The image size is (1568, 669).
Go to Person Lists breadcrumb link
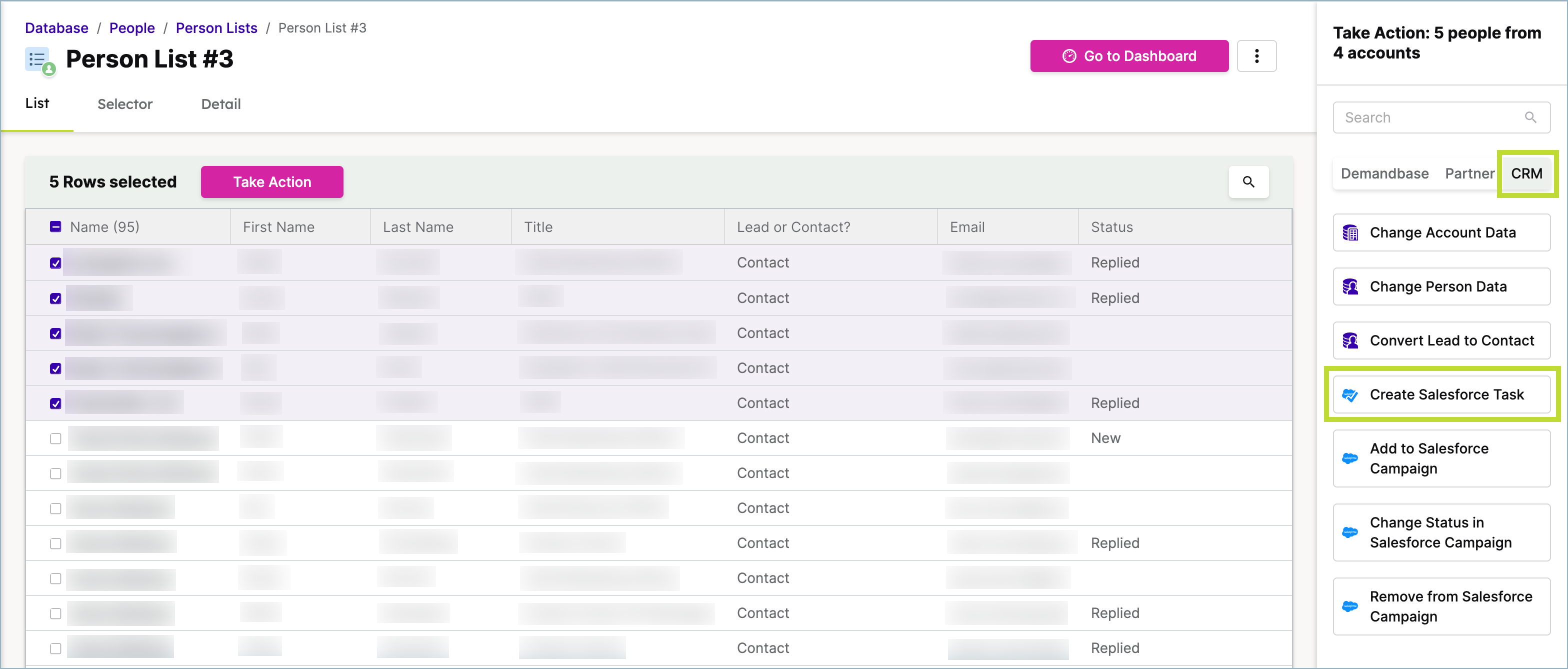pos(216,28)
